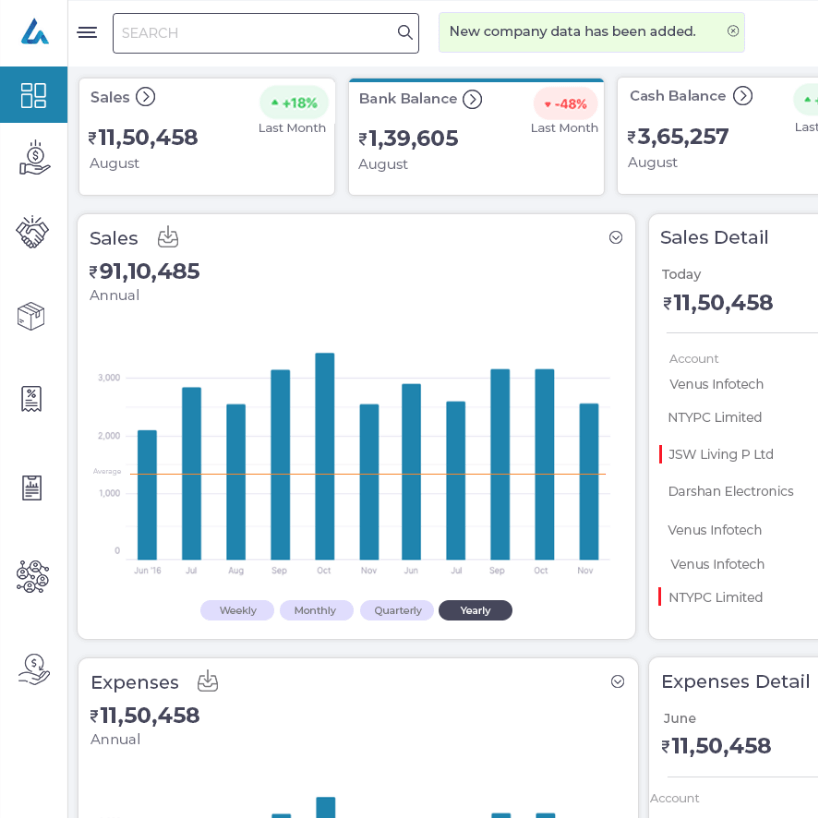
Task: Open the hand-with-money-bag sidebar icon
Action: click(x=33, y=158)
